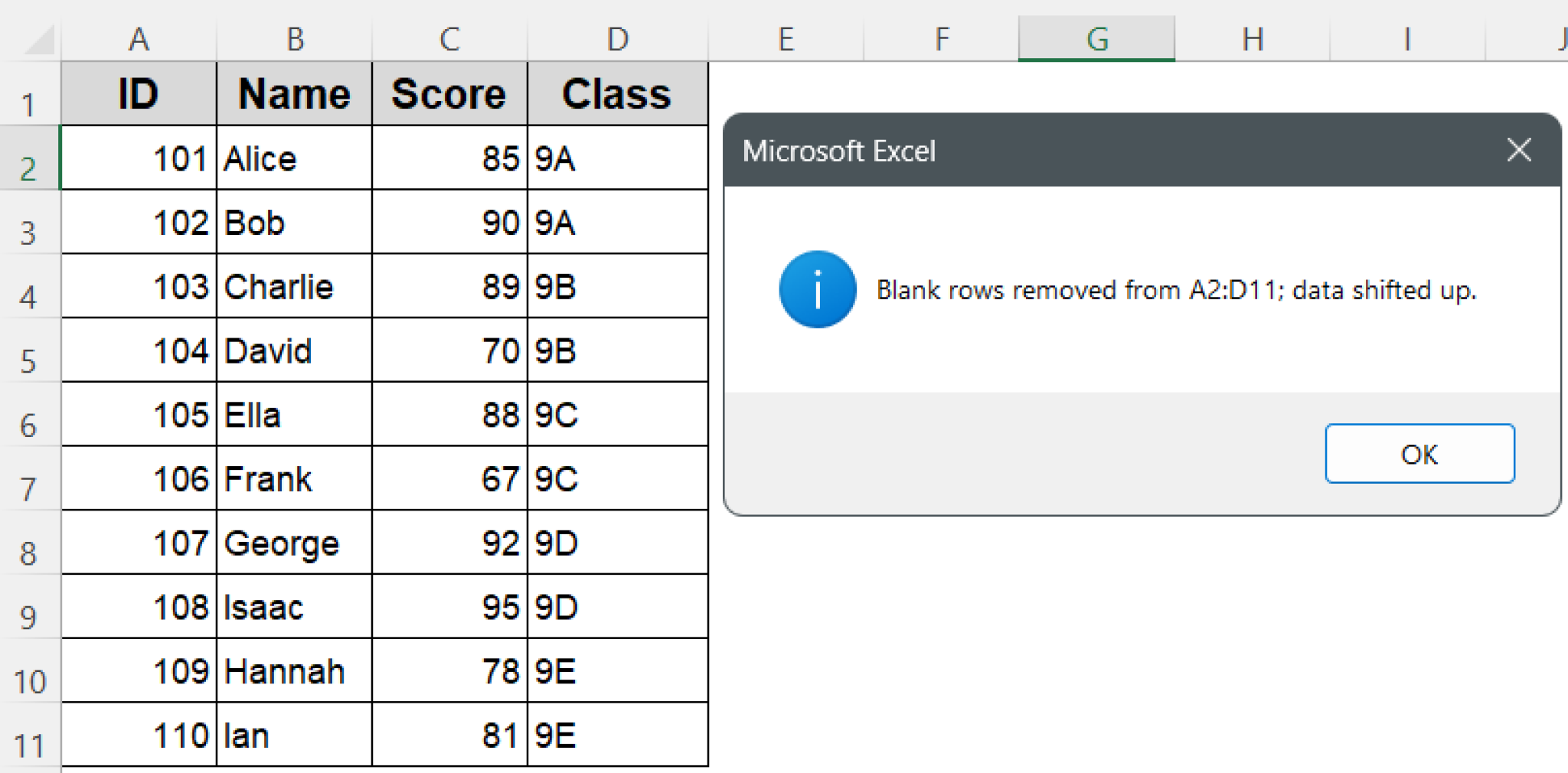Viewport: 1568px width, 773px height.
Task: Select the cell containing Alice
Action: [x=295, y=157]
